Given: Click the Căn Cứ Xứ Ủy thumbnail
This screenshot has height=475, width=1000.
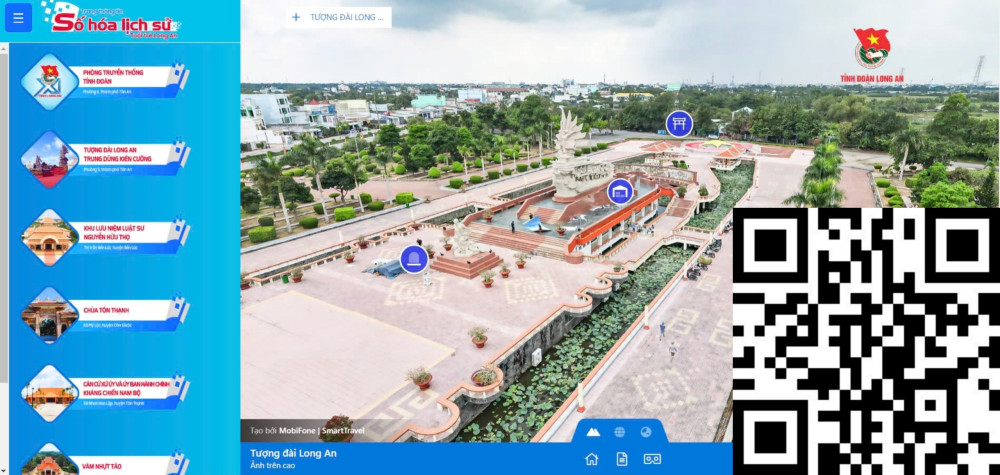Looking at the screenshot, I should [49, 393].
